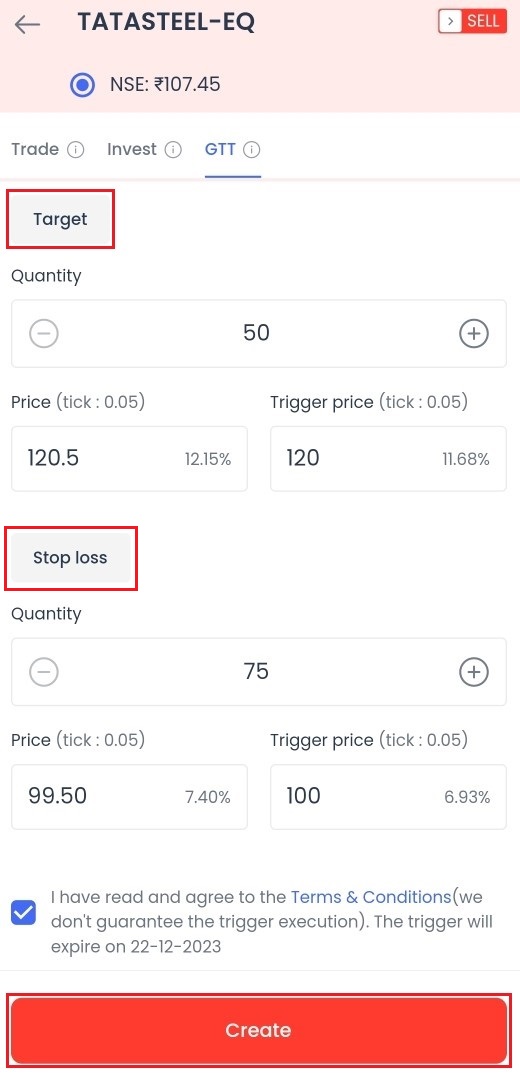Open the info icon beside Invest
The width and height of the screenshot is (520, 1076).
point(173,150)
